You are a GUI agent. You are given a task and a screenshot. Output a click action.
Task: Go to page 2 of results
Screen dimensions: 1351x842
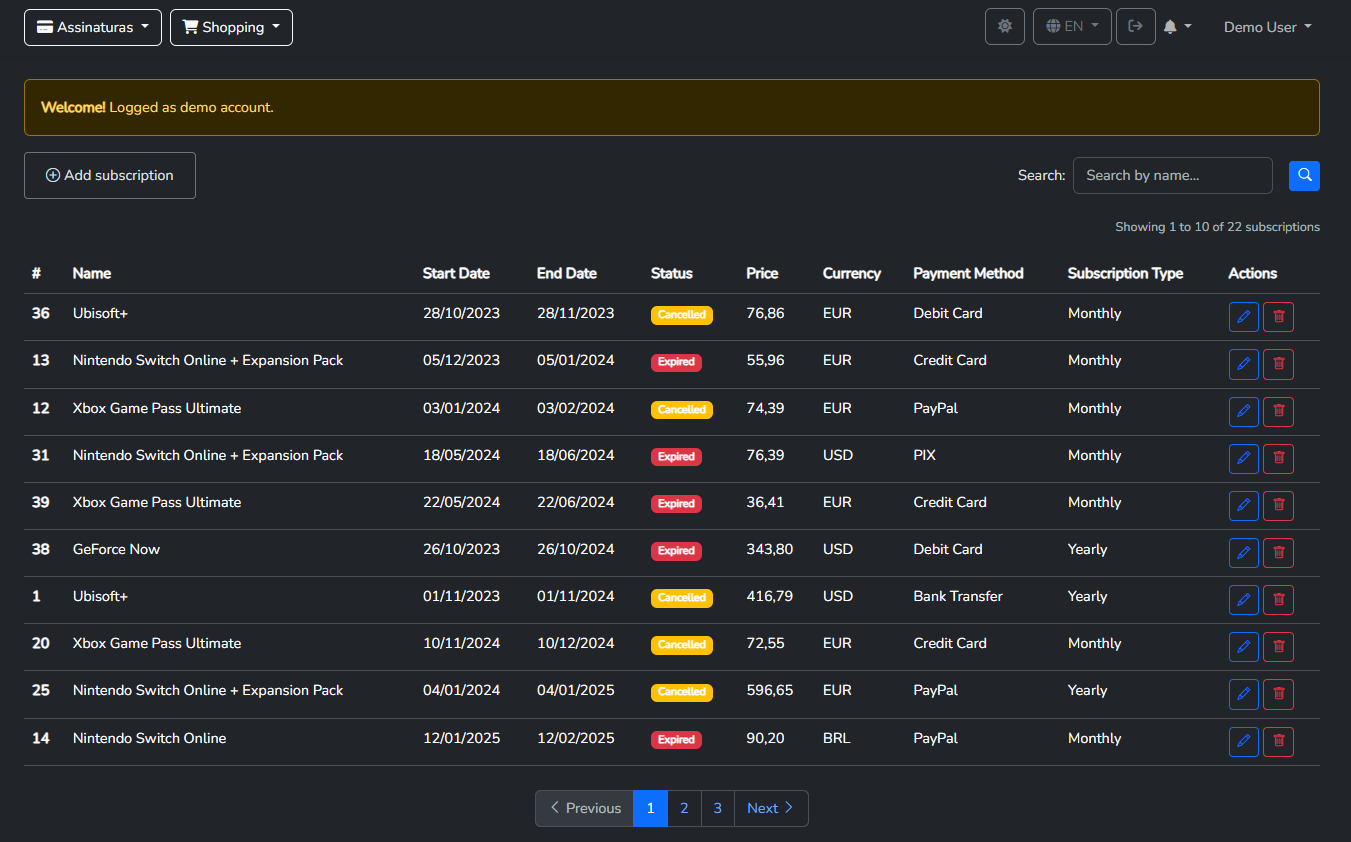tap(684, 808)
